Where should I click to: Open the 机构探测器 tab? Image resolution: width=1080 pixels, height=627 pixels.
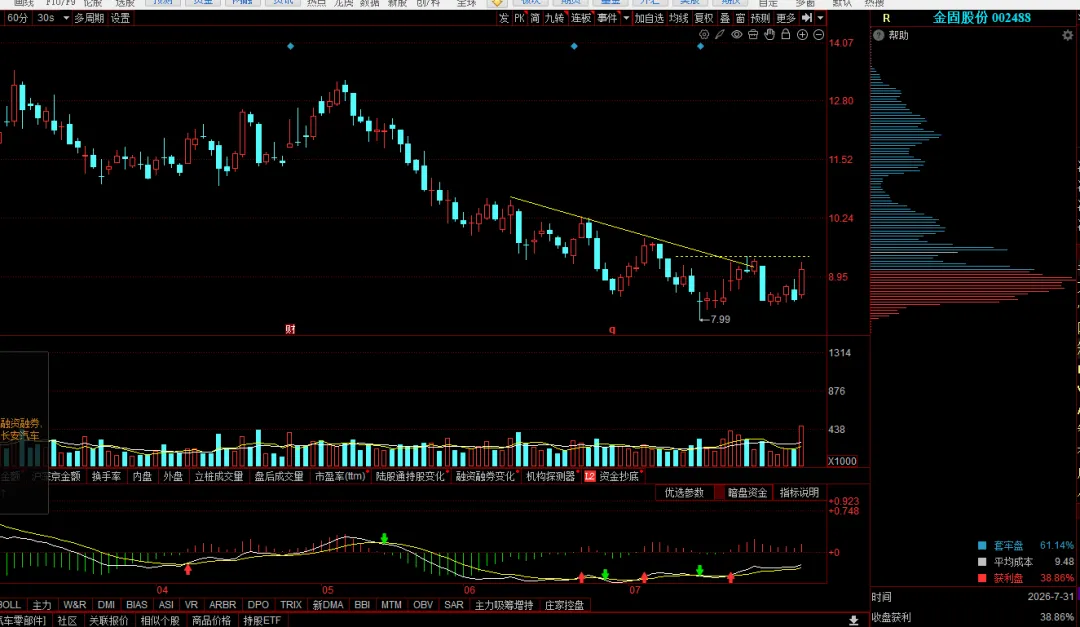pos(550,476)
